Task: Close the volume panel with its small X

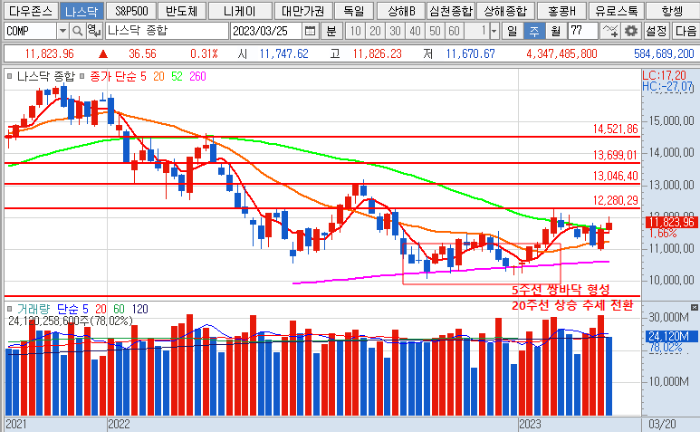Action: point(694,307)
